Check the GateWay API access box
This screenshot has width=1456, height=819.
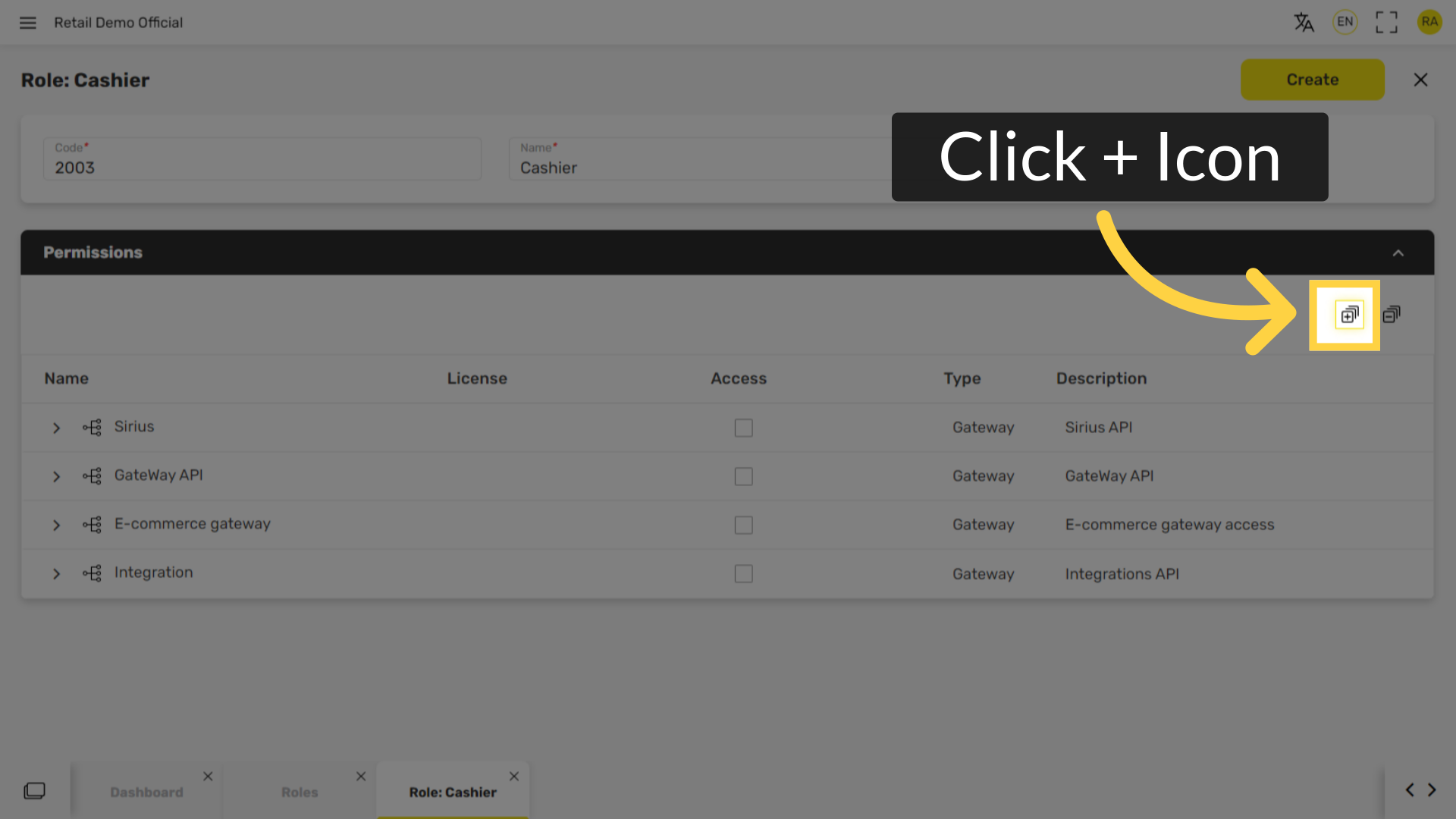(x=743, y=476)
